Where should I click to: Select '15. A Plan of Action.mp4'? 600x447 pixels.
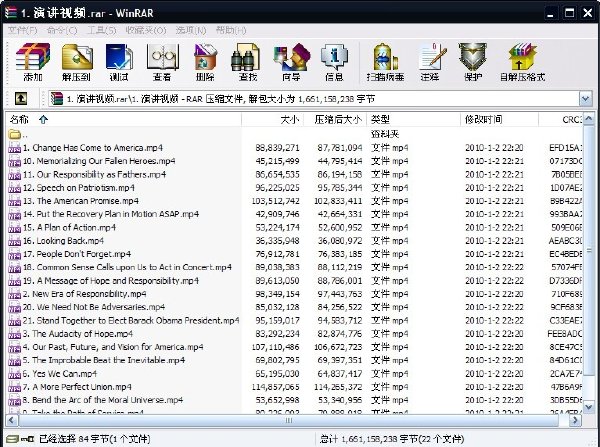point(69,228)
